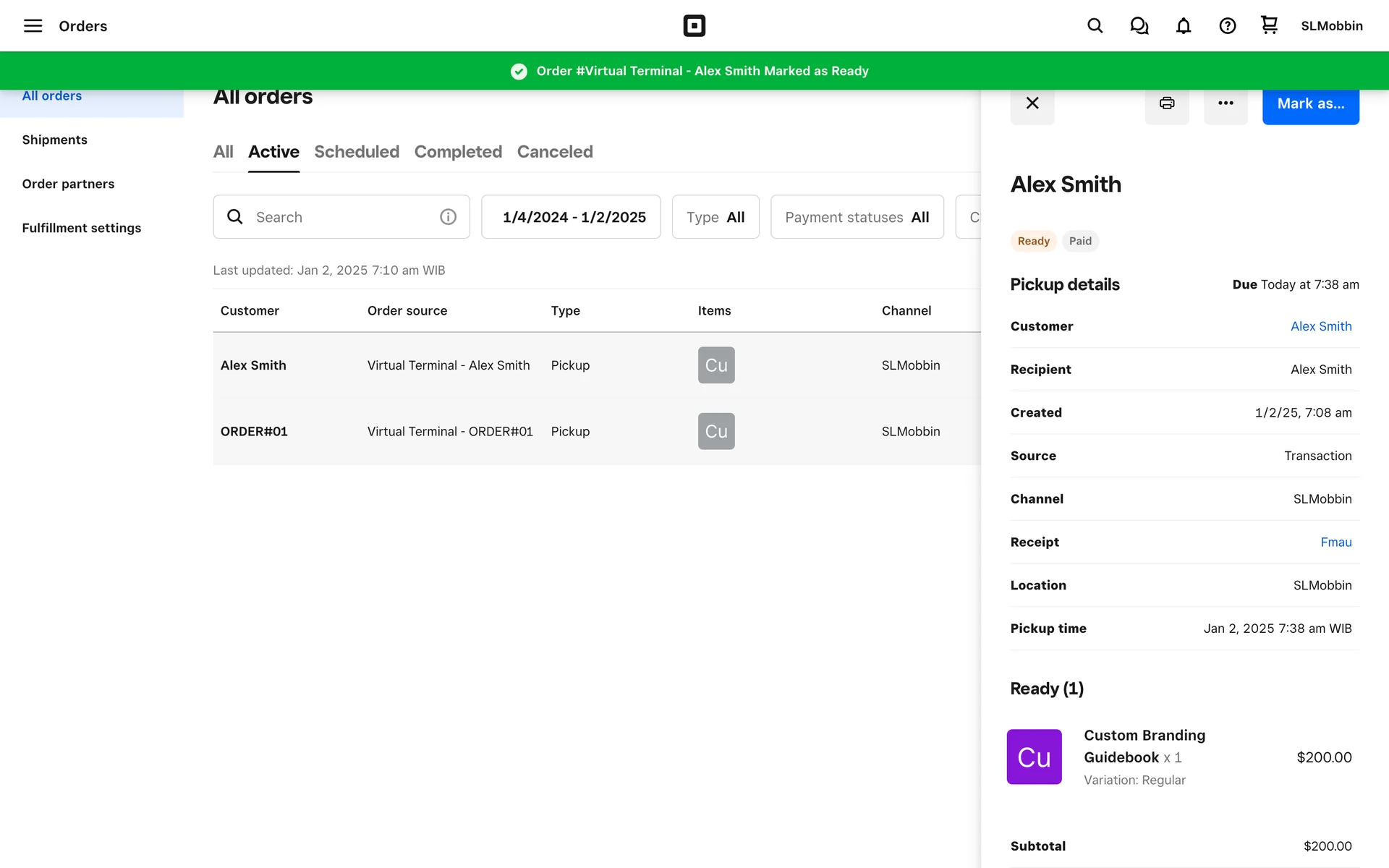Open the Type All filter dropdown
This screenshot has height=868, width=1389.
click(x=715, y=217)
